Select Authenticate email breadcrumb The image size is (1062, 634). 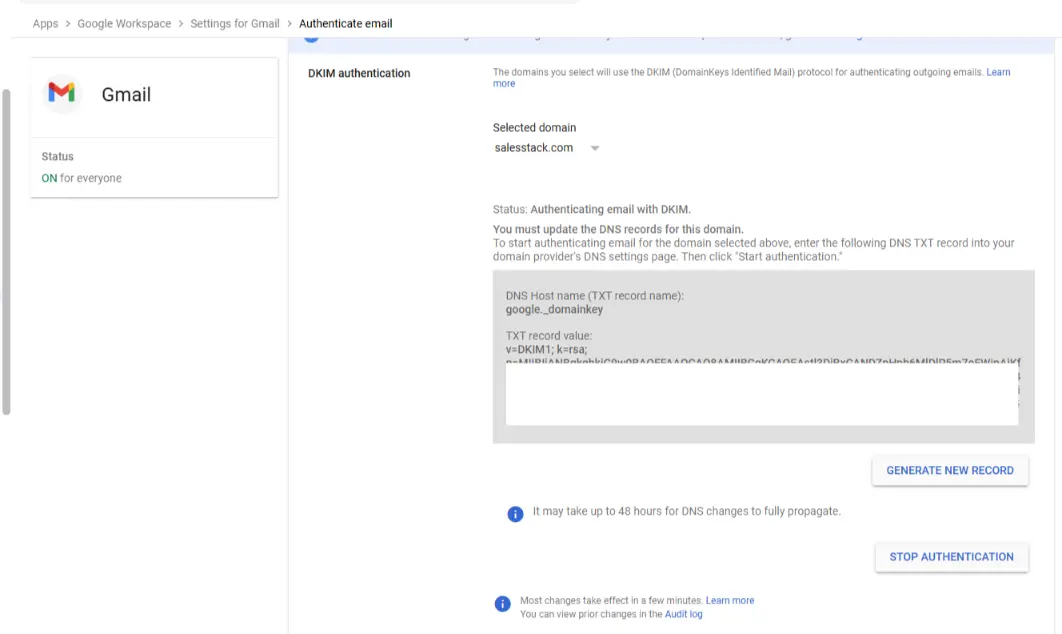[345, 24]
